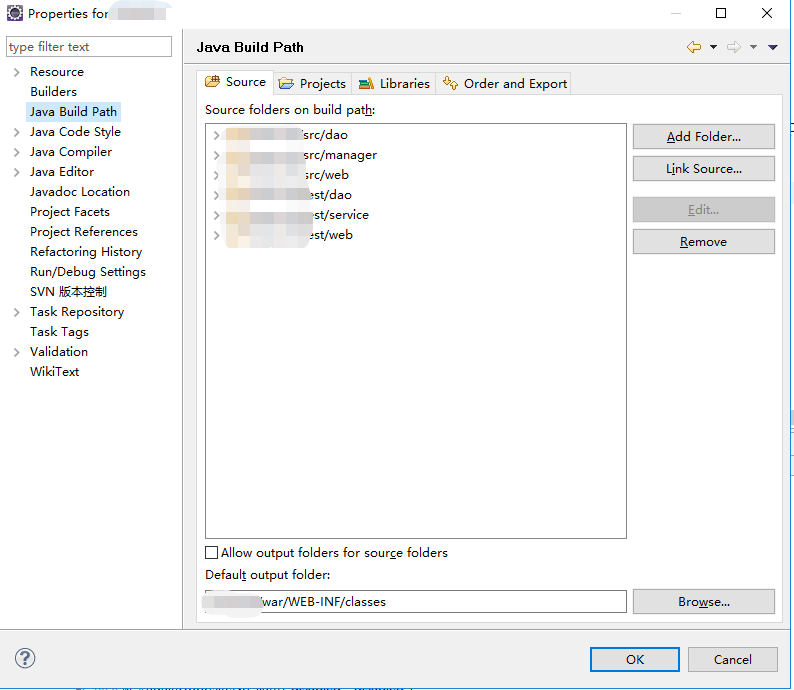The image size is (794, 690).
Task: Click the back navigation arrow icon
Action: click(694, 47)
